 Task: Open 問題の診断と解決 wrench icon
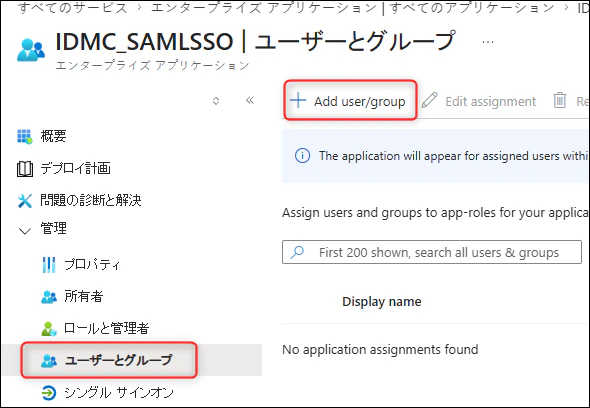(x=25, y=201)
